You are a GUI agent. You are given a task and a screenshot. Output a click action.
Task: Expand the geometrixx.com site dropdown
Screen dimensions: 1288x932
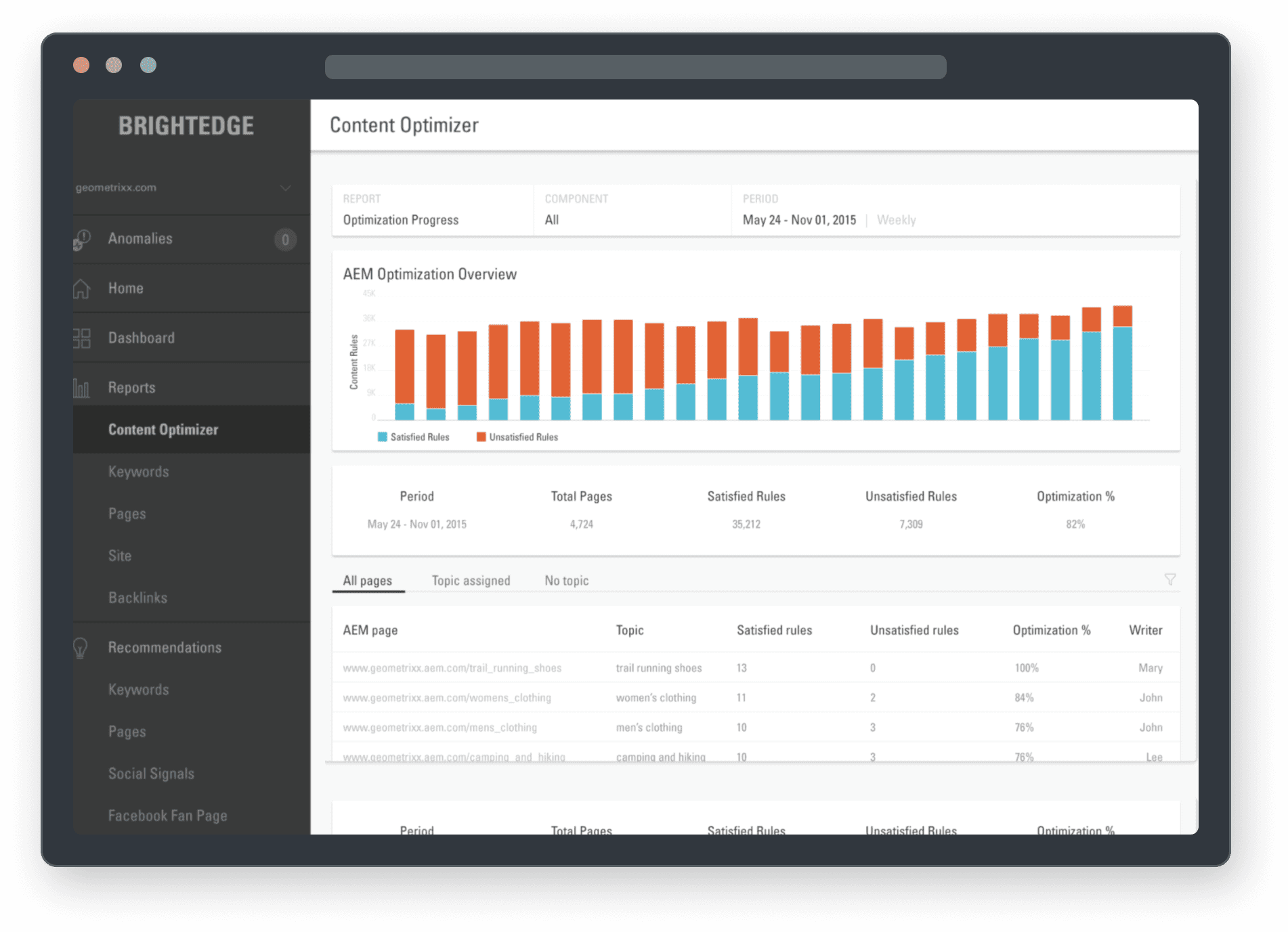pyautogui.click(x=286, y=188)
